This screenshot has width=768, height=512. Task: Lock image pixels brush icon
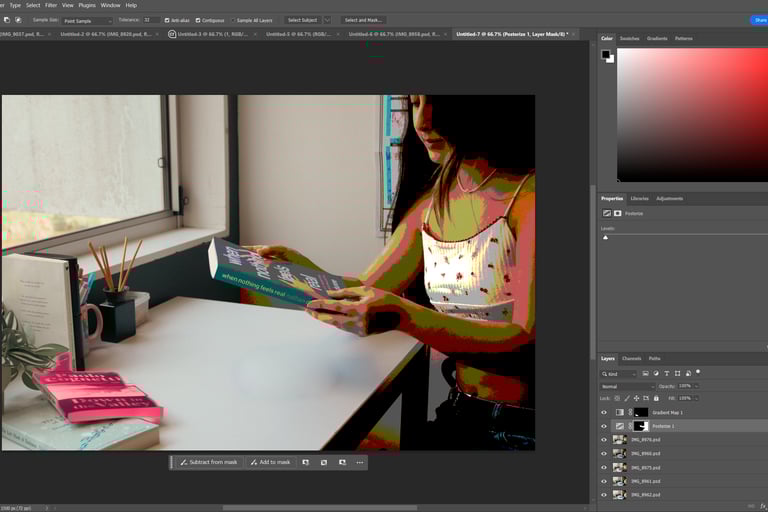pyautogui.click(x=627, y=398)
